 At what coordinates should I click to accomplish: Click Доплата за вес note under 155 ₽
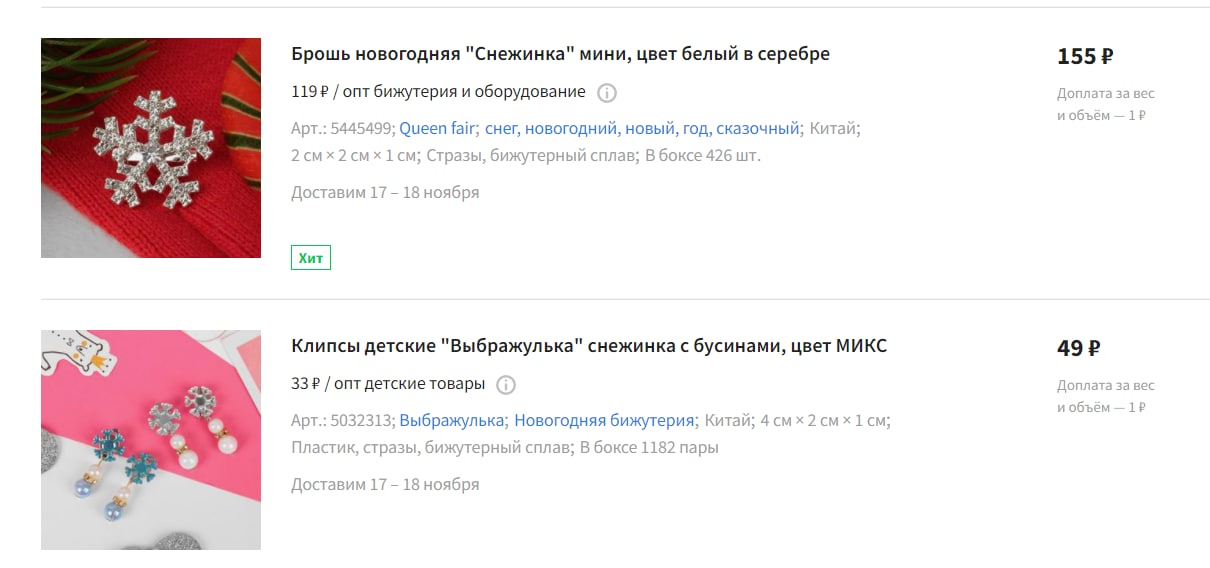(x=1105, y=104)
